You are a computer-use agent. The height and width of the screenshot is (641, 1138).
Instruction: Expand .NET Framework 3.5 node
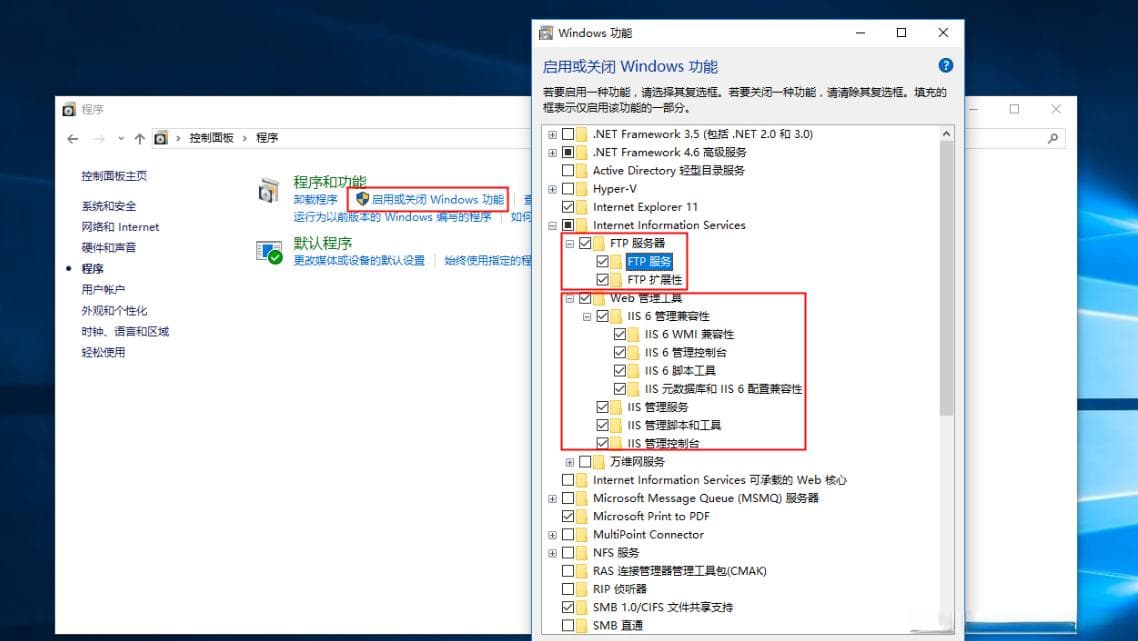pos(552,134)
